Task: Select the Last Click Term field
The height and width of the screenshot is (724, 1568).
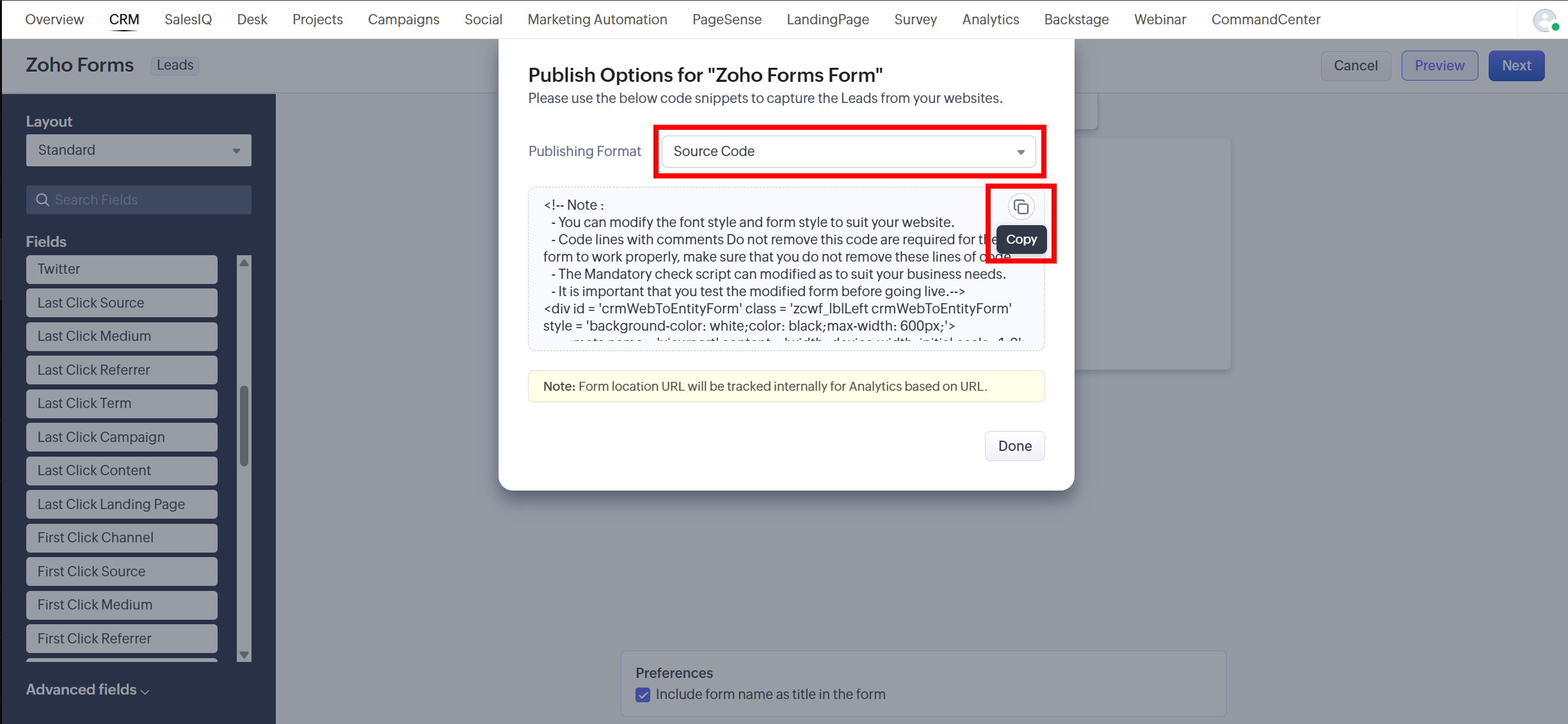Action: coord(122,404)
